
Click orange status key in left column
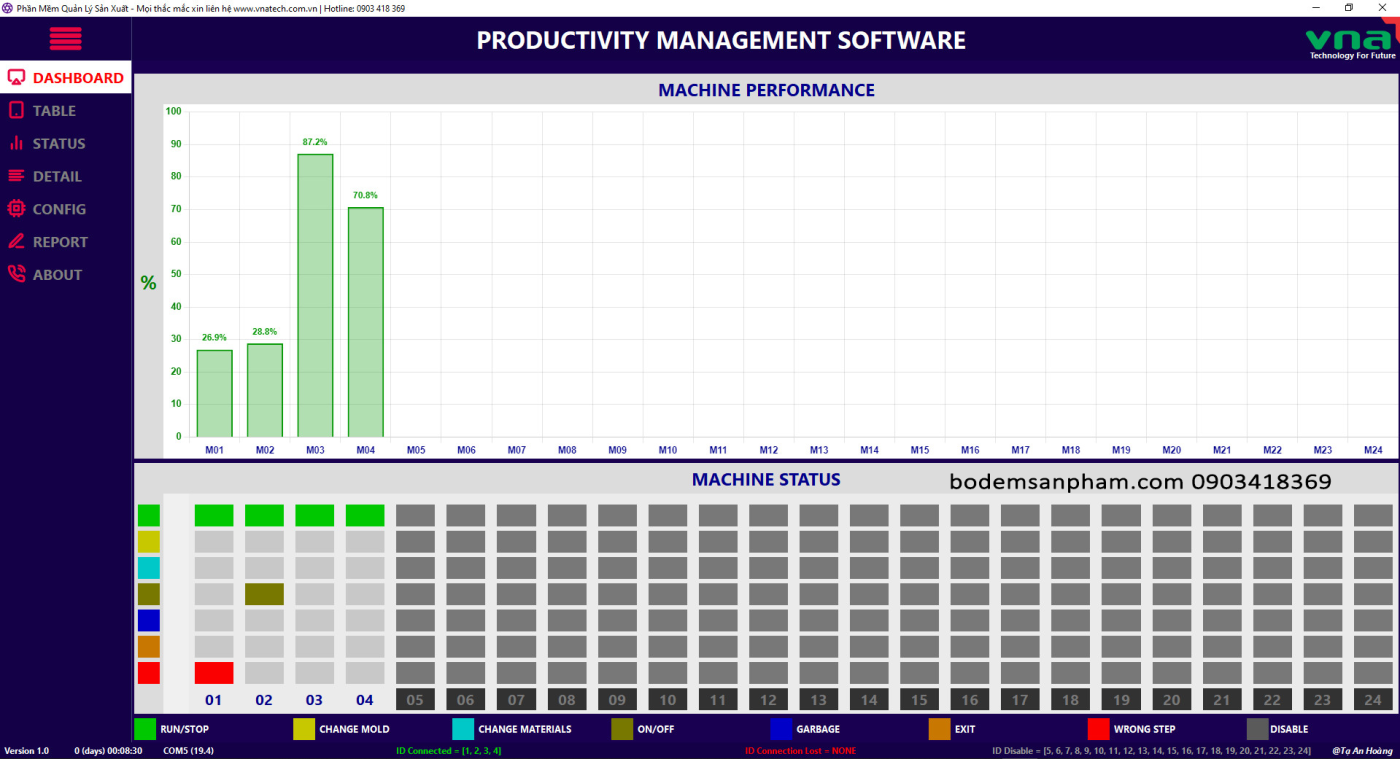[x=148, y=646]
